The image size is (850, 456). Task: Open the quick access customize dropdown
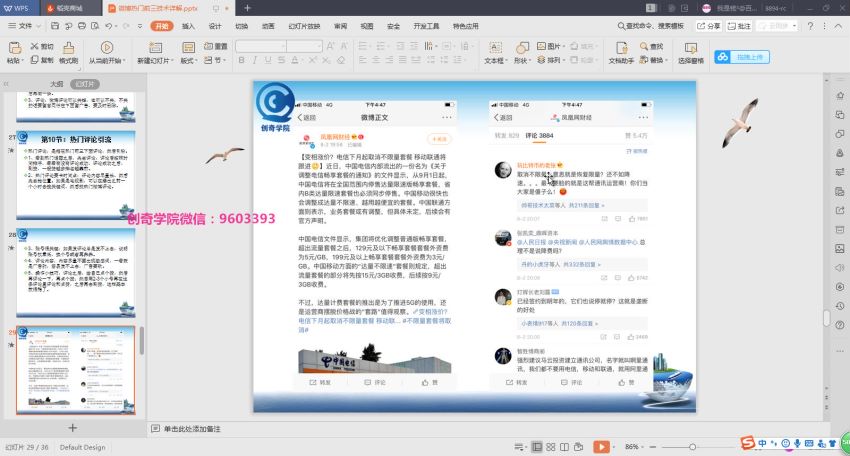(x=140, y=26)
